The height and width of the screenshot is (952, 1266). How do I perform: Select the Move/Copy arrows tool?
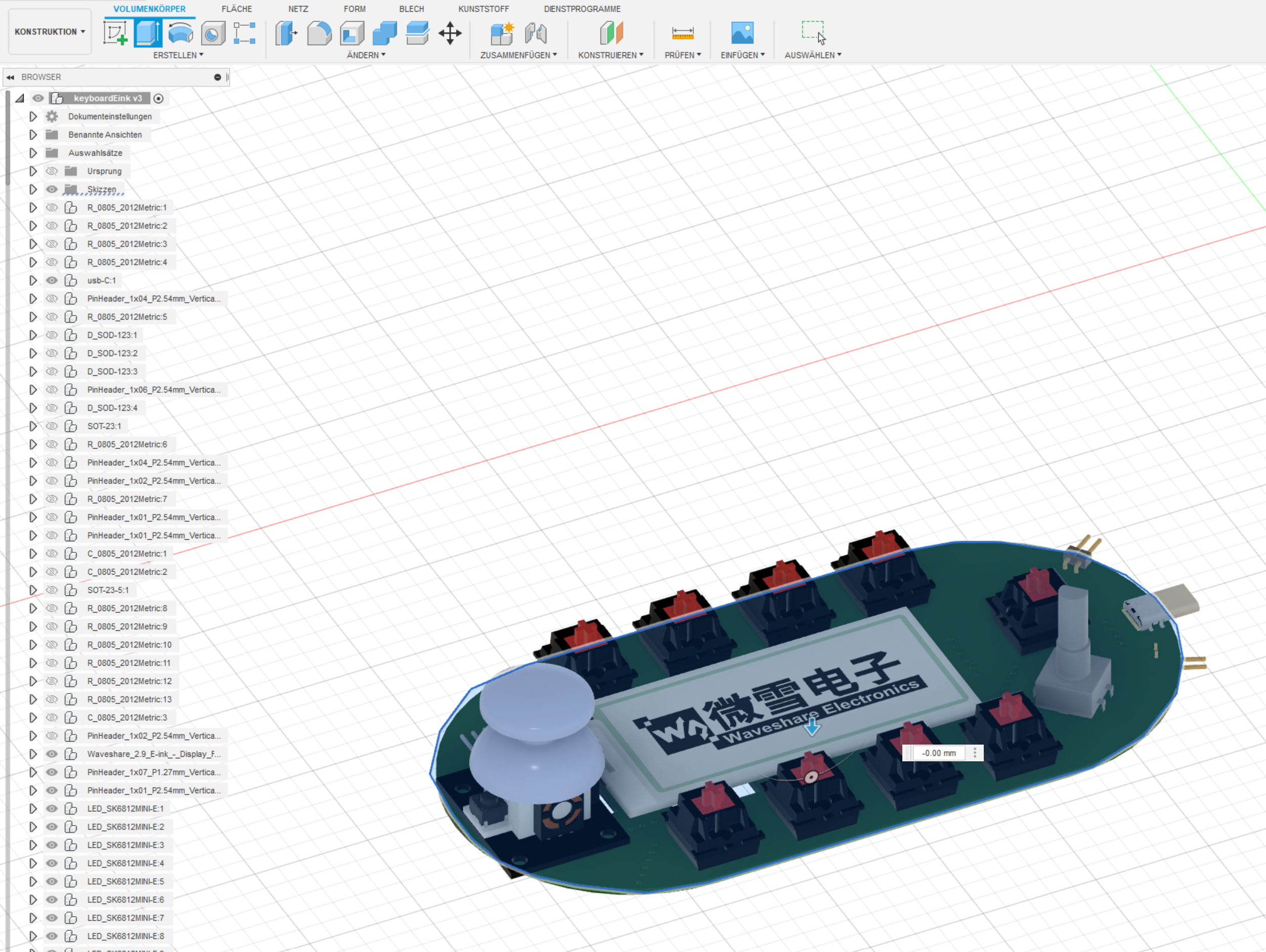[x=450, y=33]
